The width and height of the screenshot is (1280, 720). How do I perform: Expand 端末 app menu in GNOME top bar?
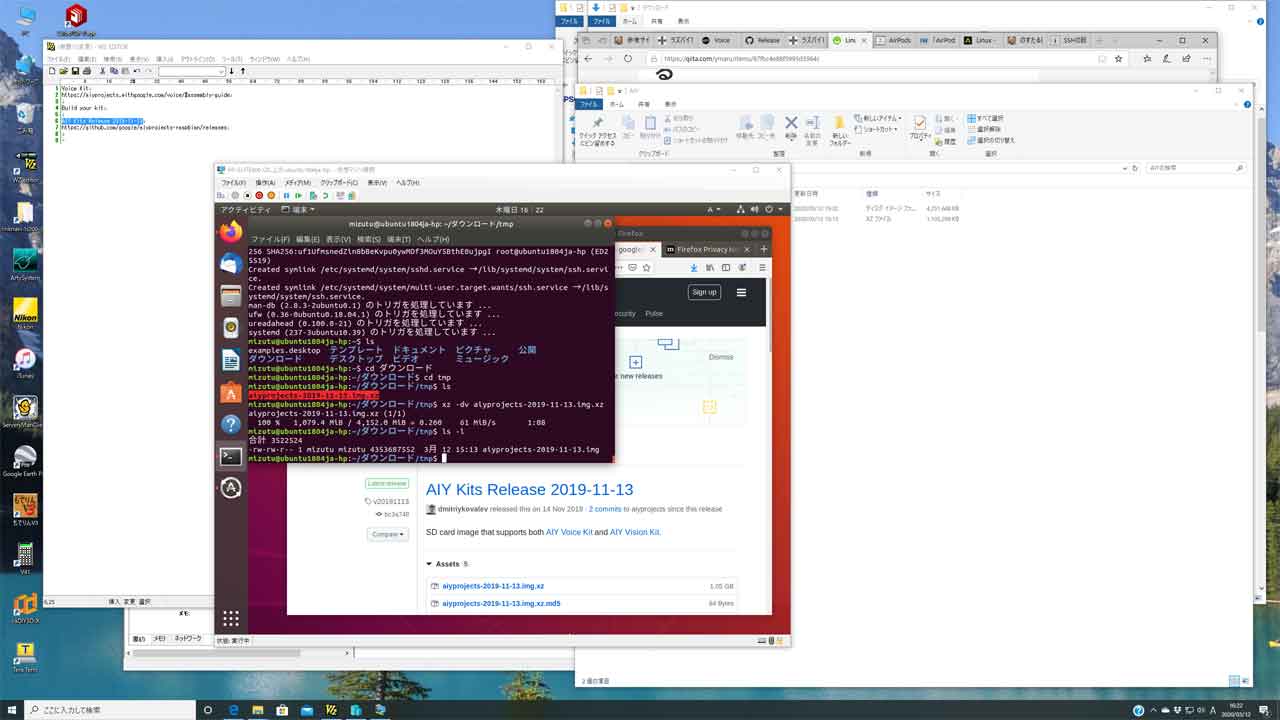(299, 210)
